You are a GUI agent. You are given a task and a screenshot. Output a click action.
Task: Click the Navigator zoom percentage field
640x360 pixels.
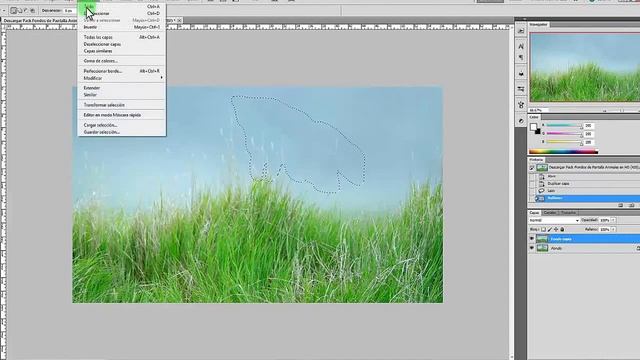point(537,110)
